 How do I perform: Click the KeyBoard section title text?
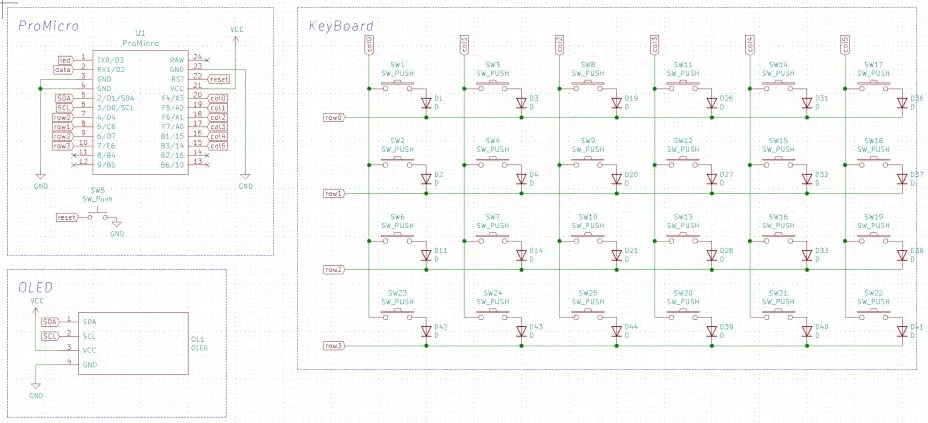point(341,25)
